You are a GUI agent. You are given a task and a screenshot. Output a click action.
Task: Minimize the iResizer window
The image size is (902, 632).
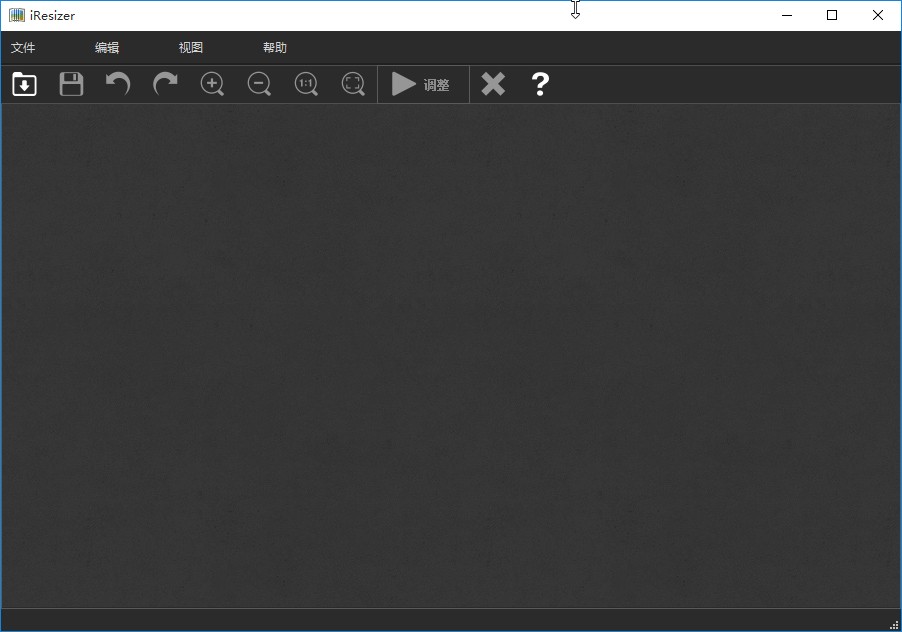[x=787, y=16]
